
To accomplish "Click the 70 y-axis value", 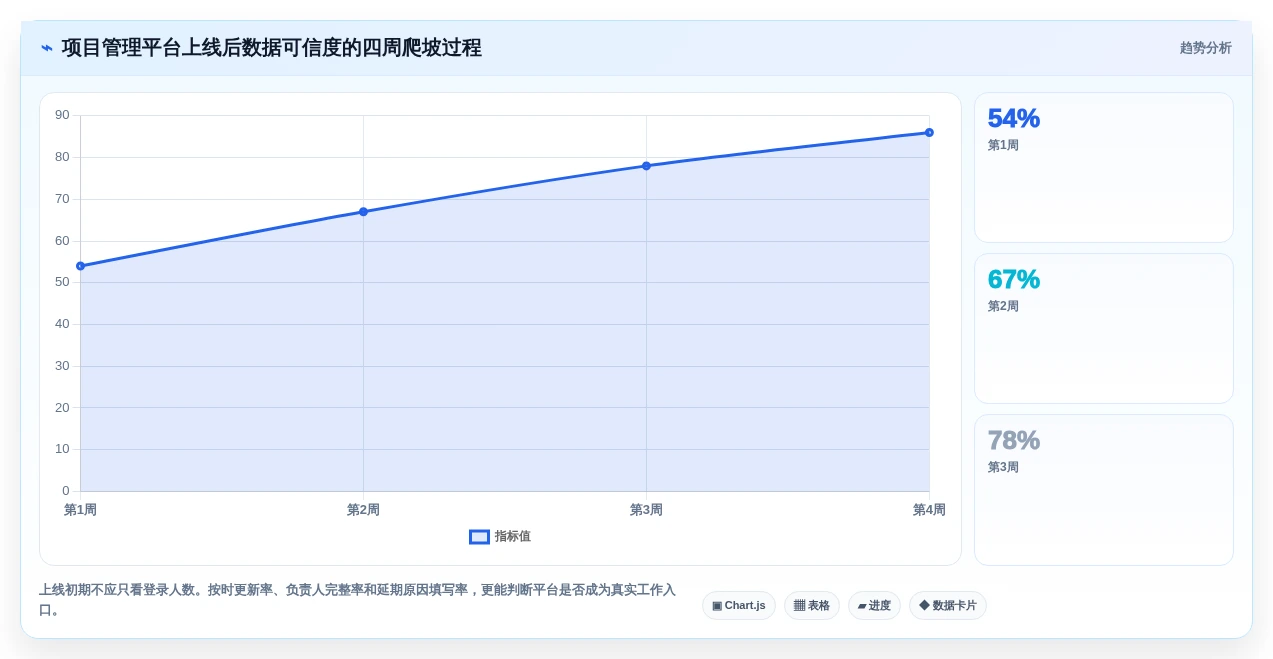I will 62,199.
